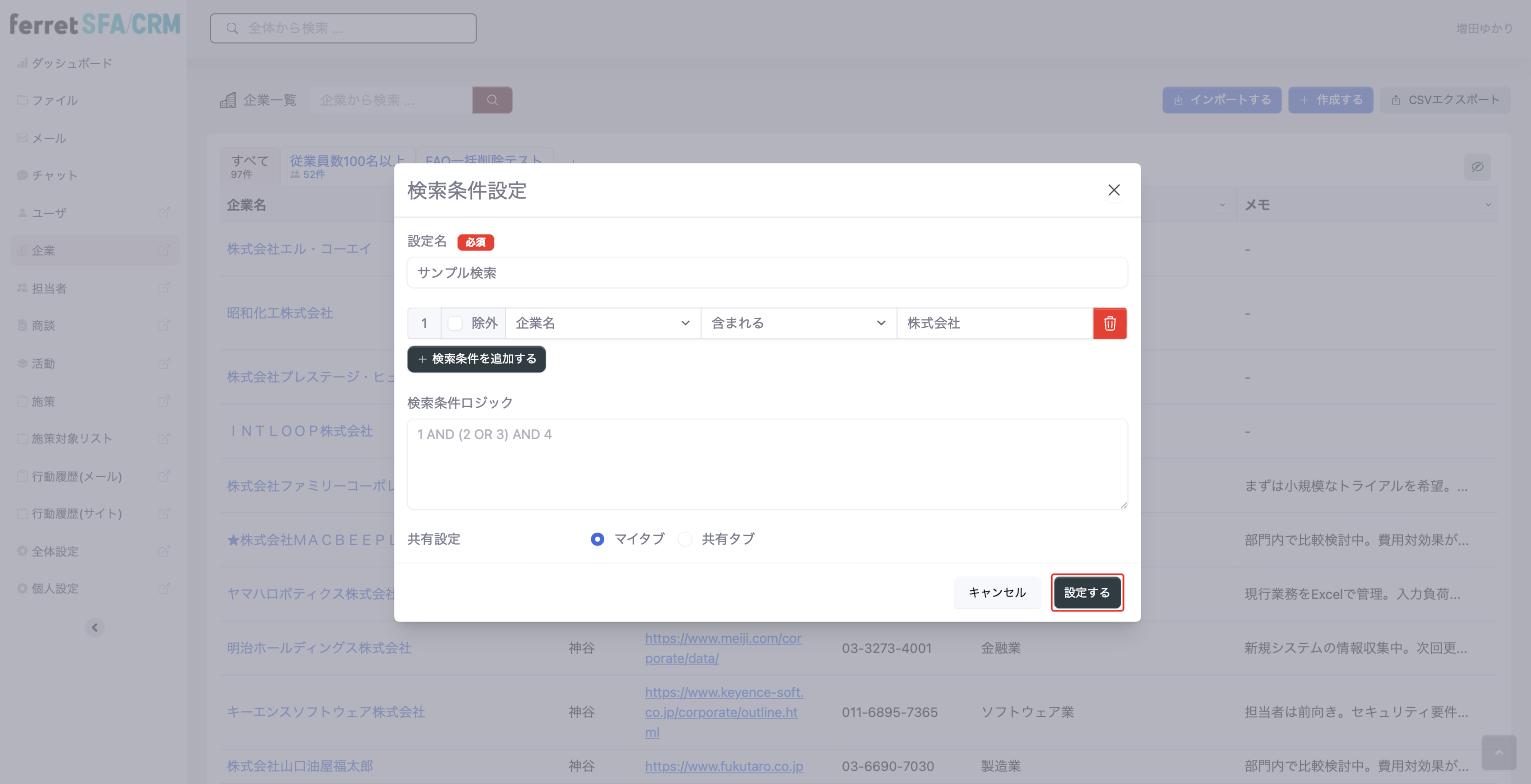This screenshot has height=784, width=1531.
Task: Open the keyence-soft.co.jp URL link
Action: click(x=724, y=712)
